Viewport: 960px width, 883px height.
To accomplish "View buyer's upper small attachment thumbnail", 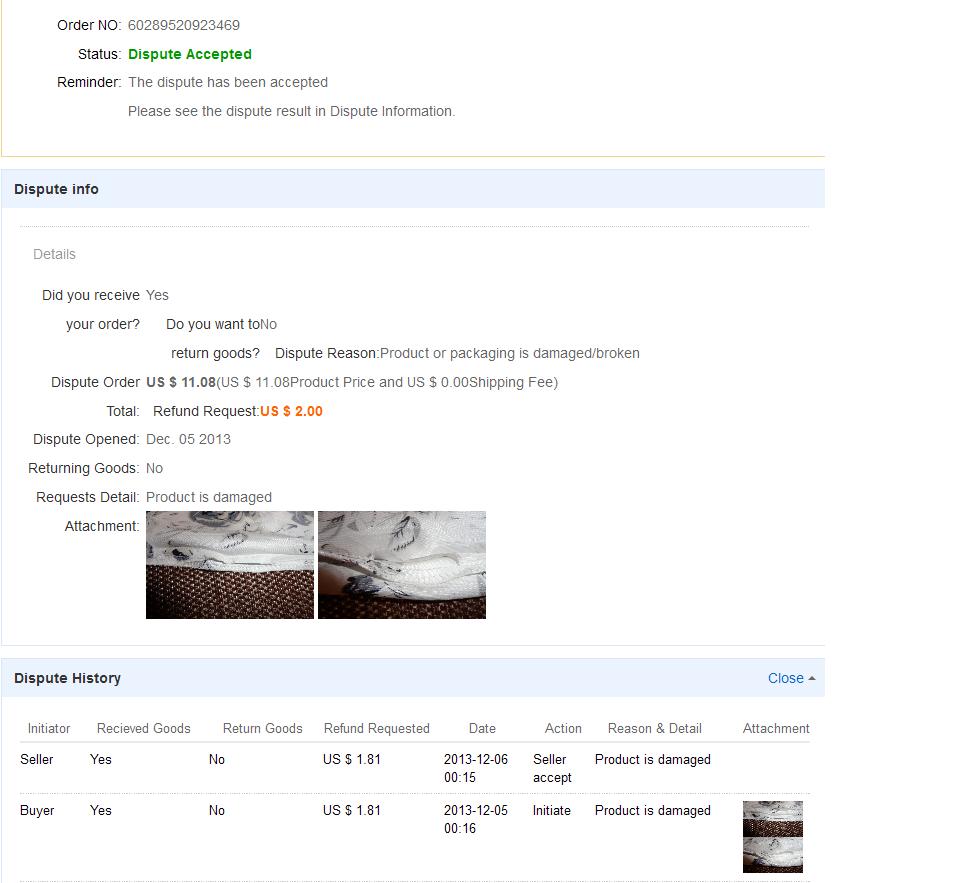I will click(x=772, y=819).
